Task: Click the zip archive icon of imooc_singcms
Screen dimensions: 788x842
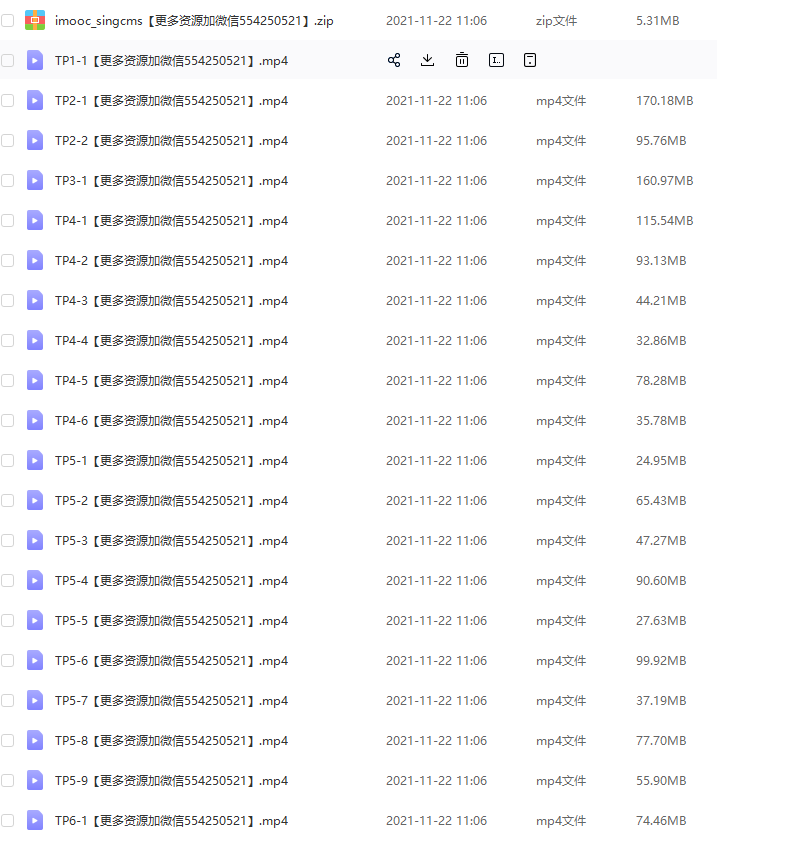Action: pyautogui.click(x=35, y=20)
